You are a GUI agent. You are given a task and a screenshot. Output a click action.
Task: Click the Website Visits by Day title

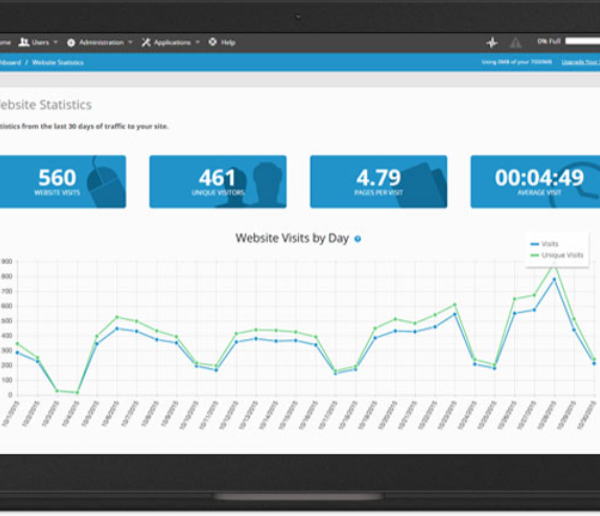point(292,238)
